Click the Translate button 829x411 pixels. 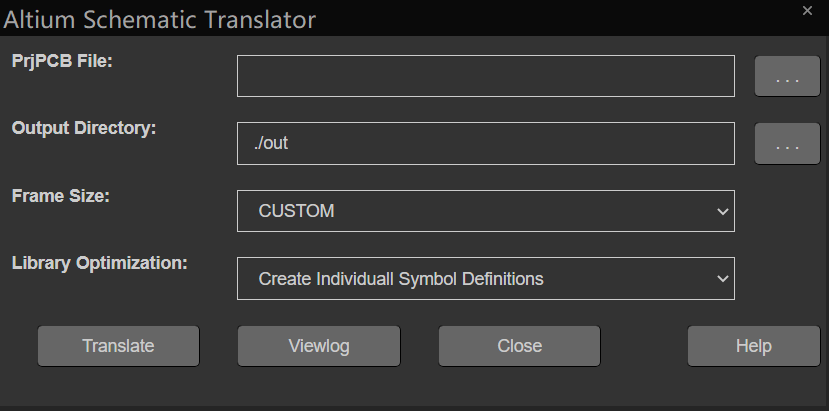coord(118,346)
